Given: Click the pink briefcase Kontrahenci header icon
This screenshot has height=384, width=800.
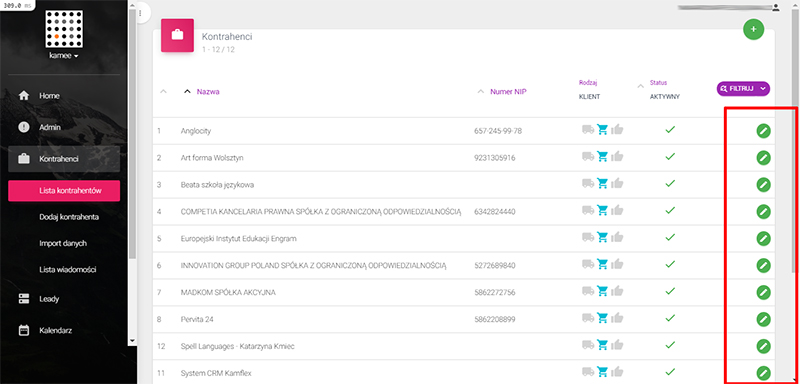Looking at the screenshot, I should [x=178, y=35].
